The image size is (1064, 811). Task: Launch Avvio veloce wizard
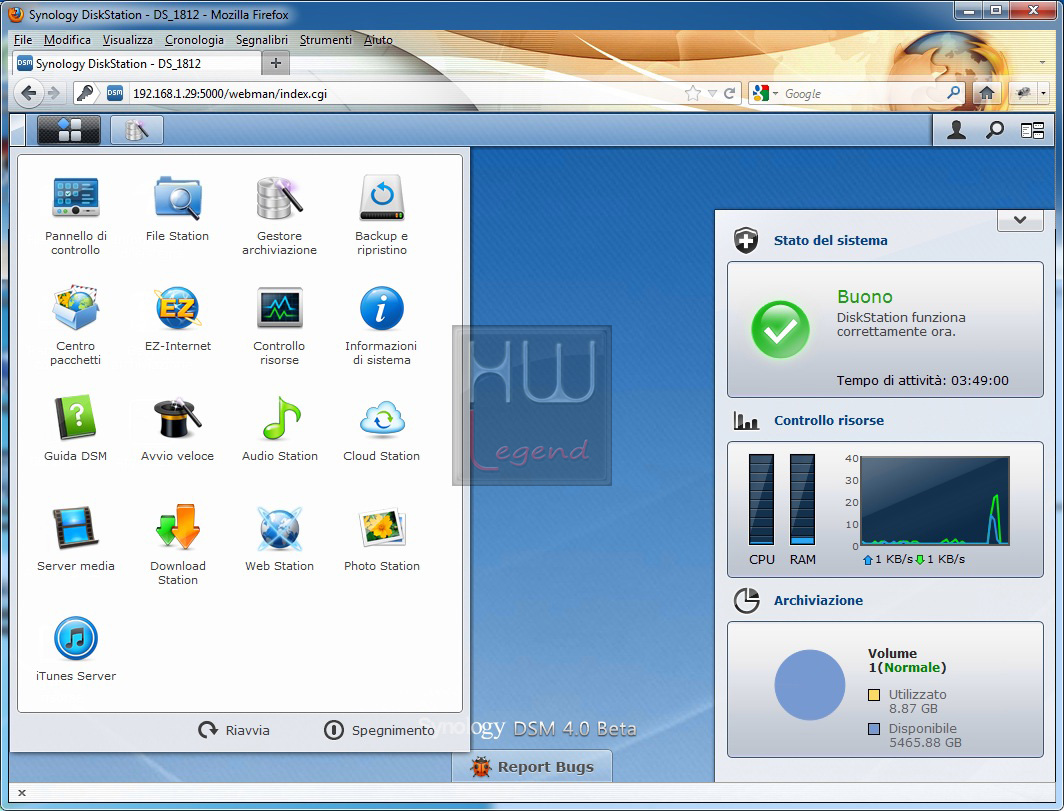(x=177, y=428)
